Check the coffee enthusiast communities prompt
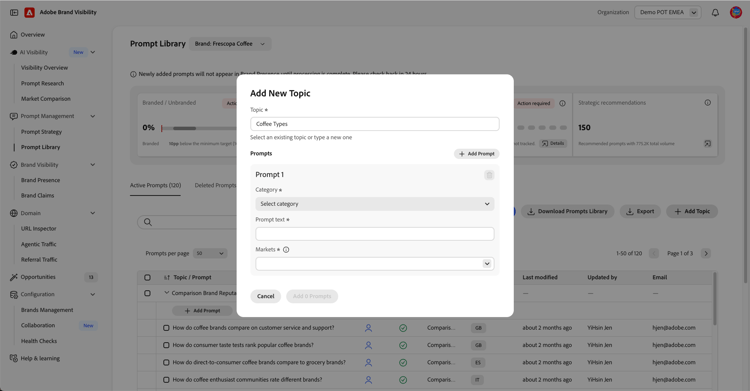750x391 pixels. click(166, 380)
